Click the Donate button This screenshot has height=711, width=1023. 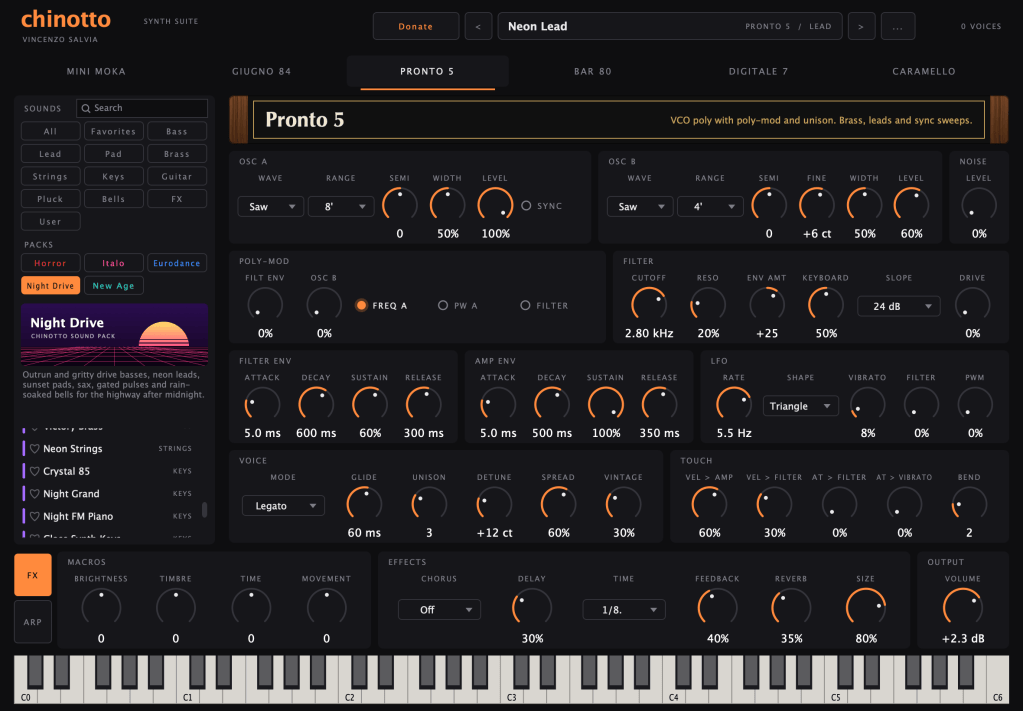click(416, 27)
